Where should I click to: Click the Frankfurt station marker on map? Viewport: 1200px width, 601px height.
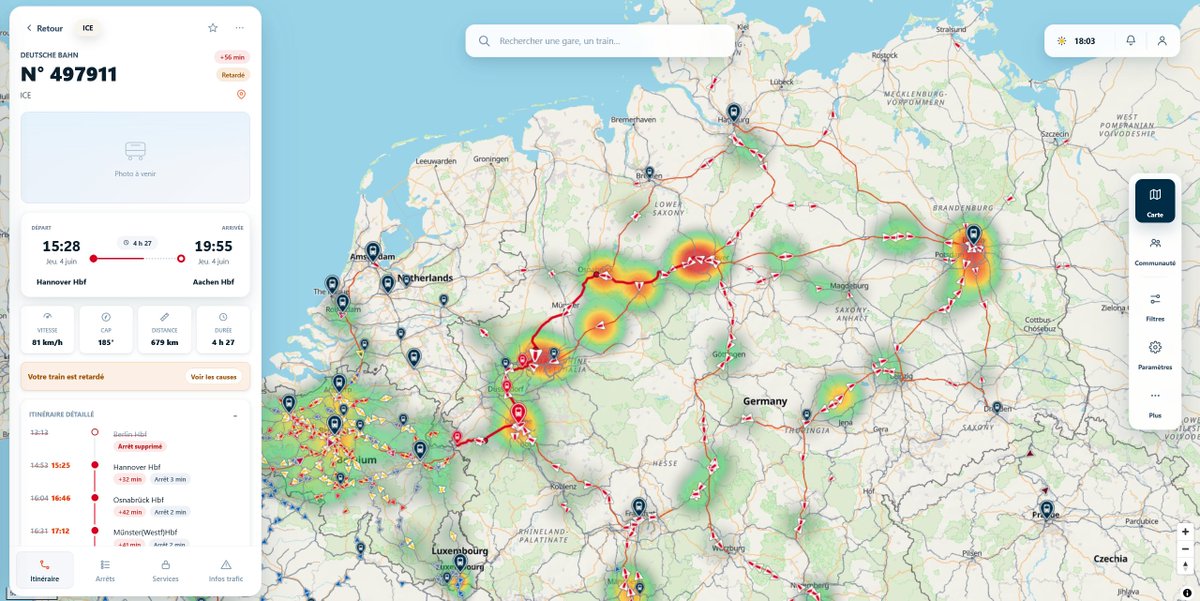638,506
